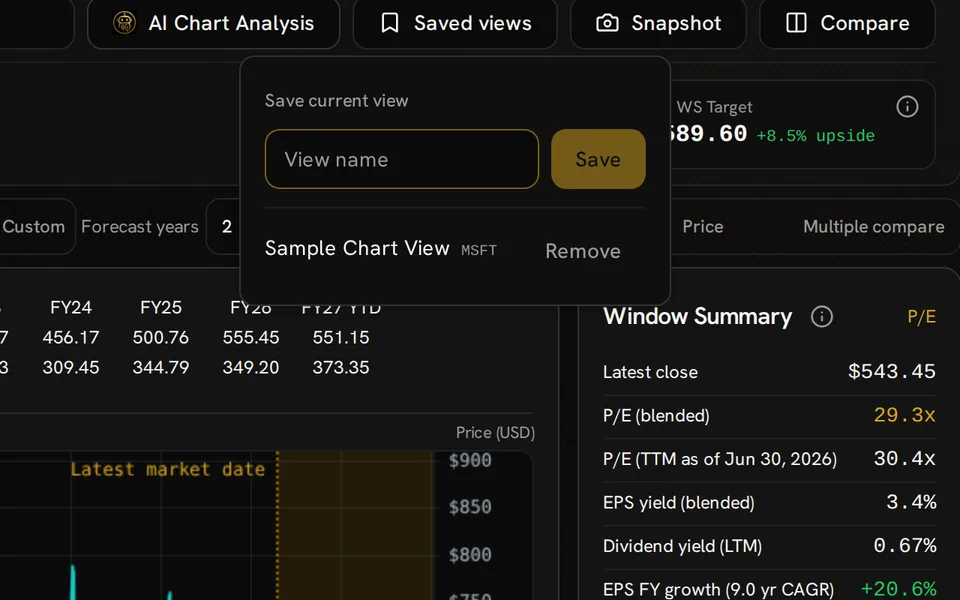Load the Sample Chart View saved view
960x600 pixels.
click(x=357, y=248)
